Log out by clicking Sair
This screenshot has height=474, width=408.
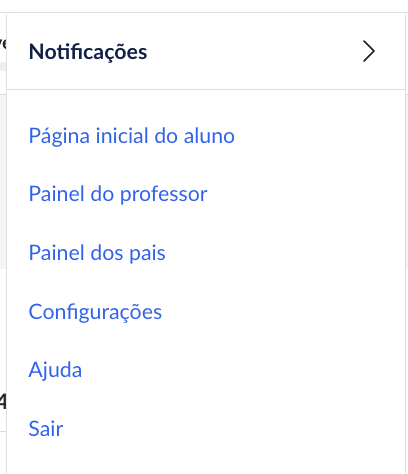[x=46, y=429]
